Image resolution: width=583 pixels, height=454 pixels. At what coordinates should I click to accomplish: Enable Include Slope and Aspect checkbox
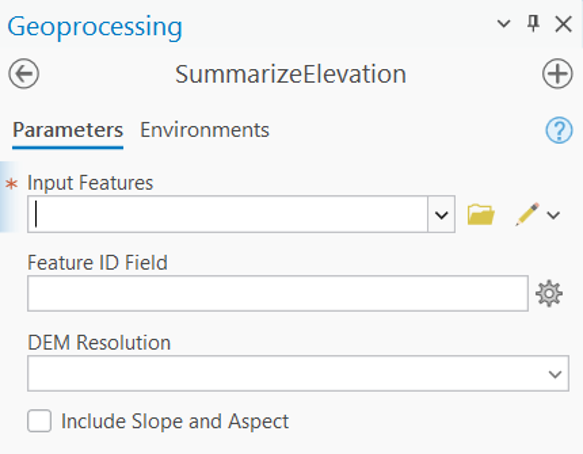39,421
